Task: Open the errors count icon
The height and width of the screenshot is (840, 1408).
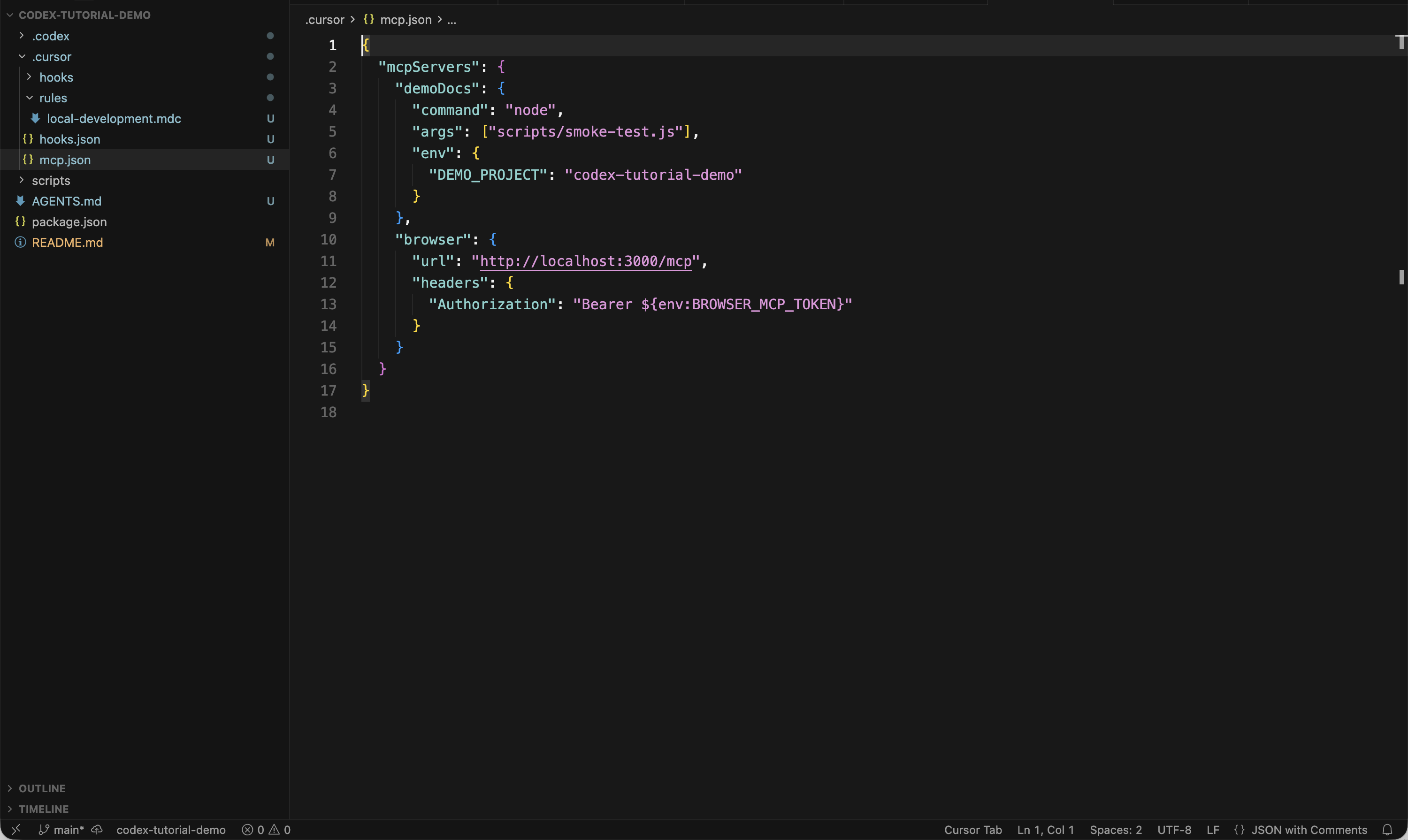Action: coord(247,830)
